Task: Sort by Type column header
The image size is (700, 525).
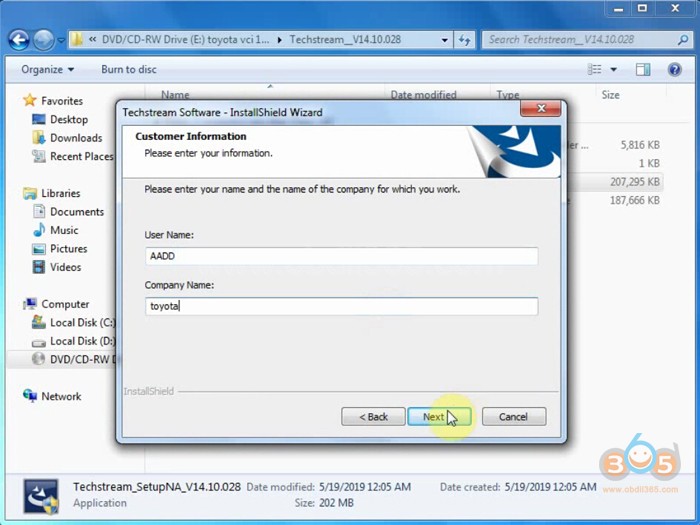Action: click(508, 95)
